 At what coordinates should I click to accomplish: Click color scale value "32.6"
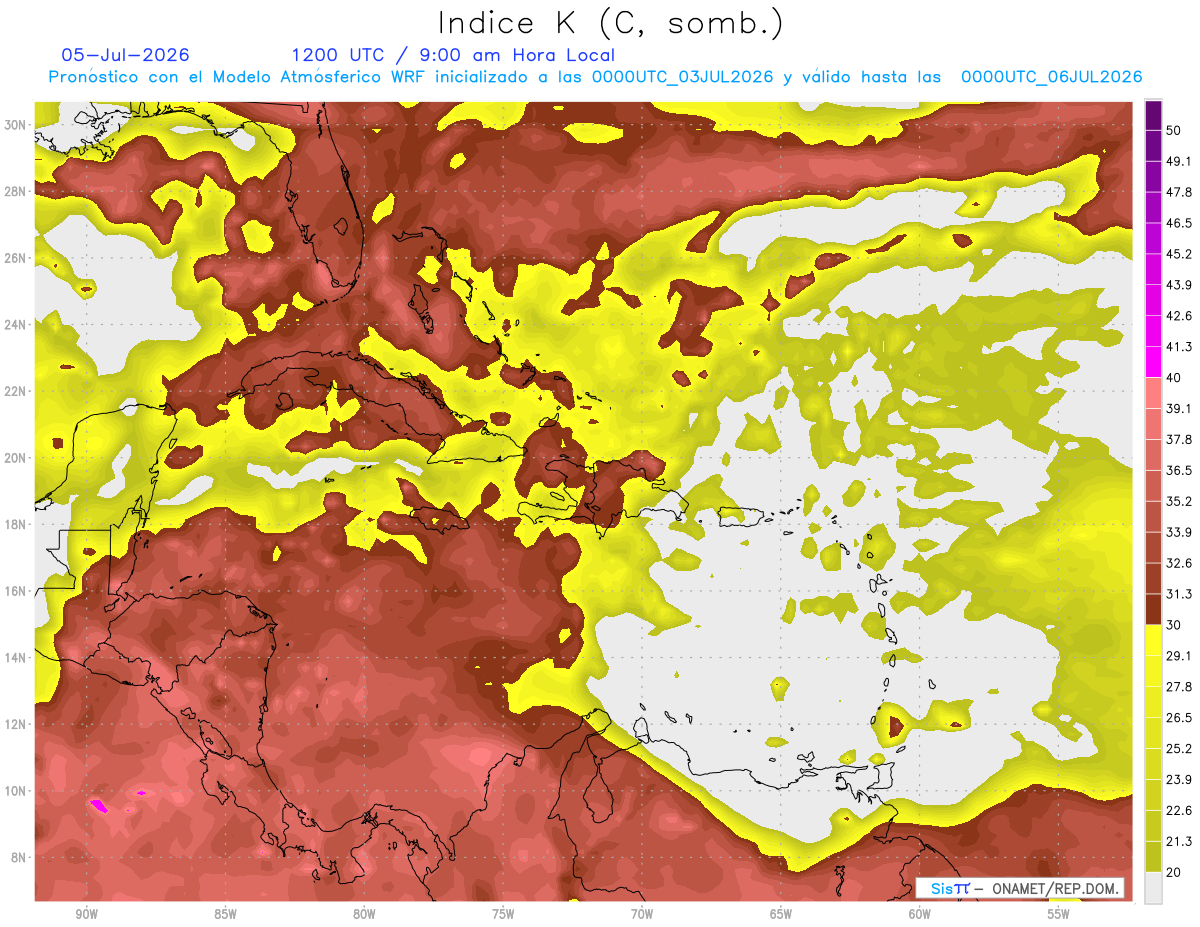point(1179,563)
